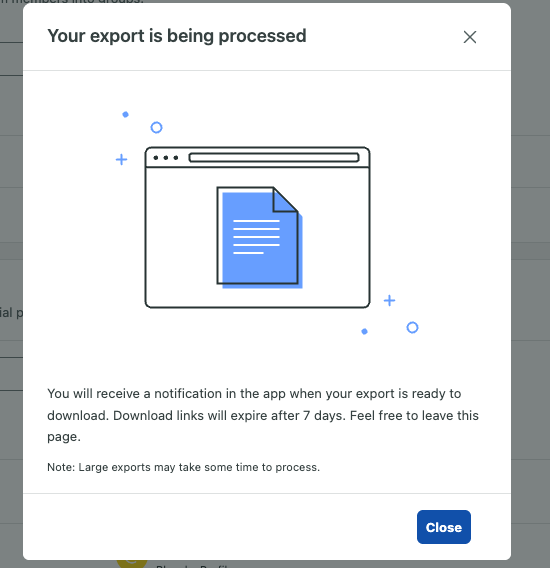Click the note about large exports
This screenshot has width=550, height=568.
click(183, 467)
